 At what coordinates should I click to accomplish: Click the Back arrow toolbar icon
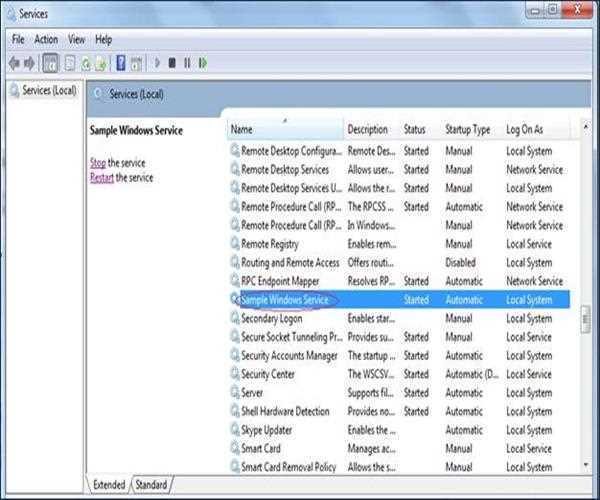pos(14,63)
